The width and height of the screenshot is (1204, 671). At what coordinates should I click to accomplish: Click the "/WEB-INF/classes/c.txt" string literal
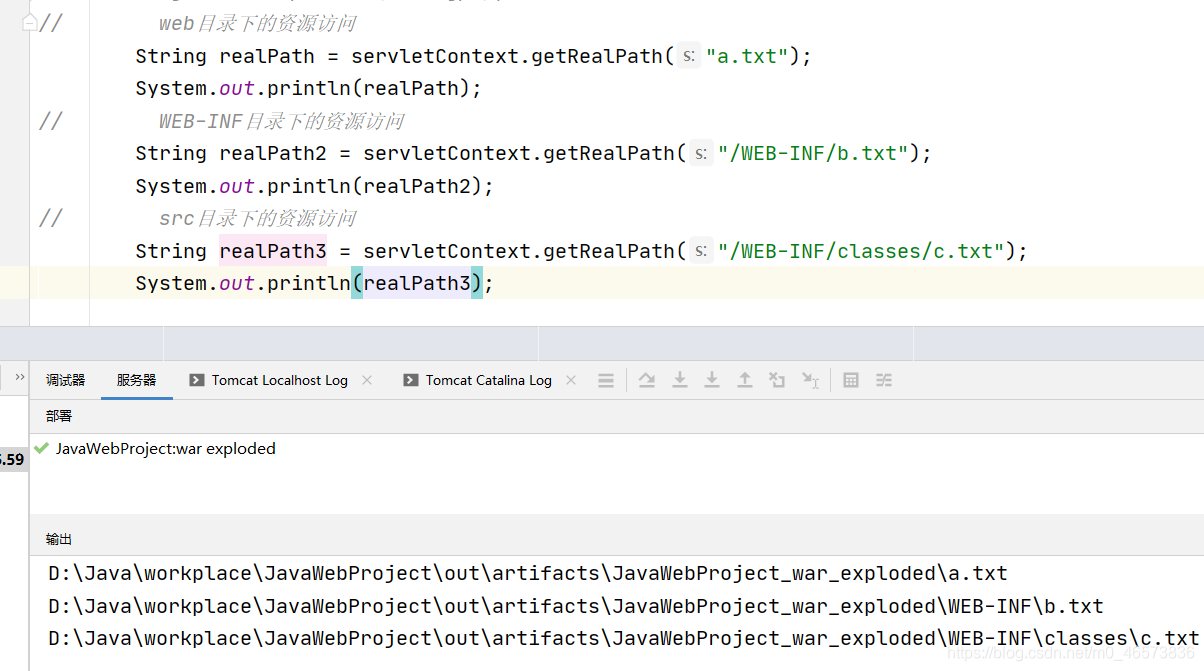(861, 251)
